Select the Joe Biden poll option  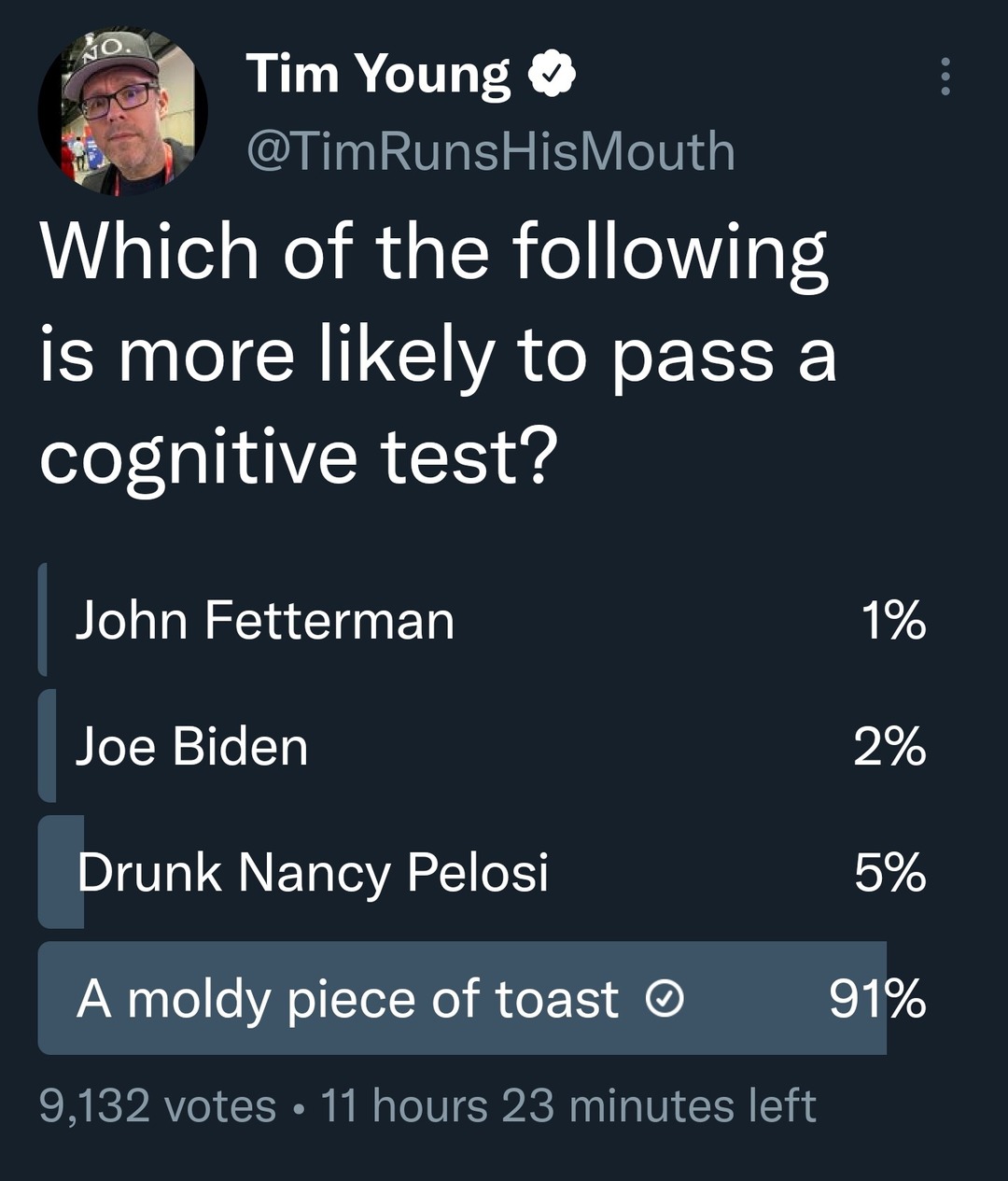191,747
